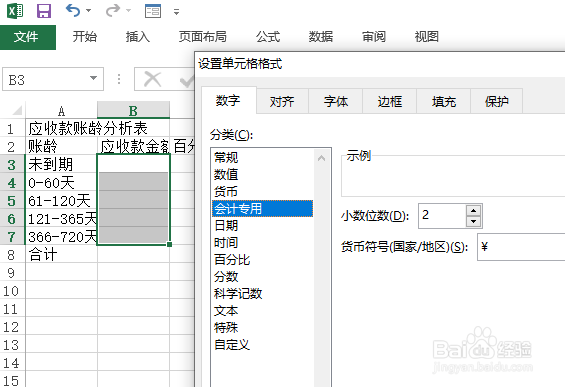This screenshot has width=565, height=387.
Task: Open the 公式 ribbon tab
Action: tap(268, 37)
